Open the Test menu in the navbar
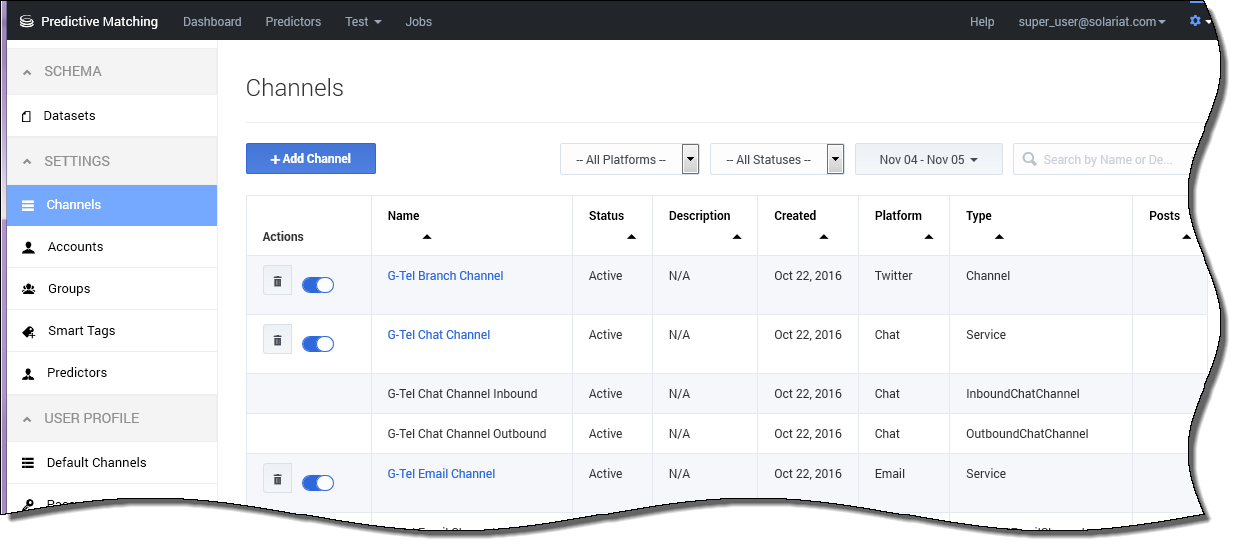 point(363,21)
